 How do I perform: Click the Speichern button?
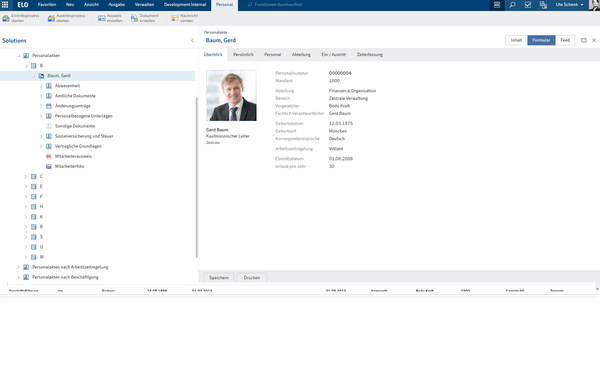[x=219, y=278]
